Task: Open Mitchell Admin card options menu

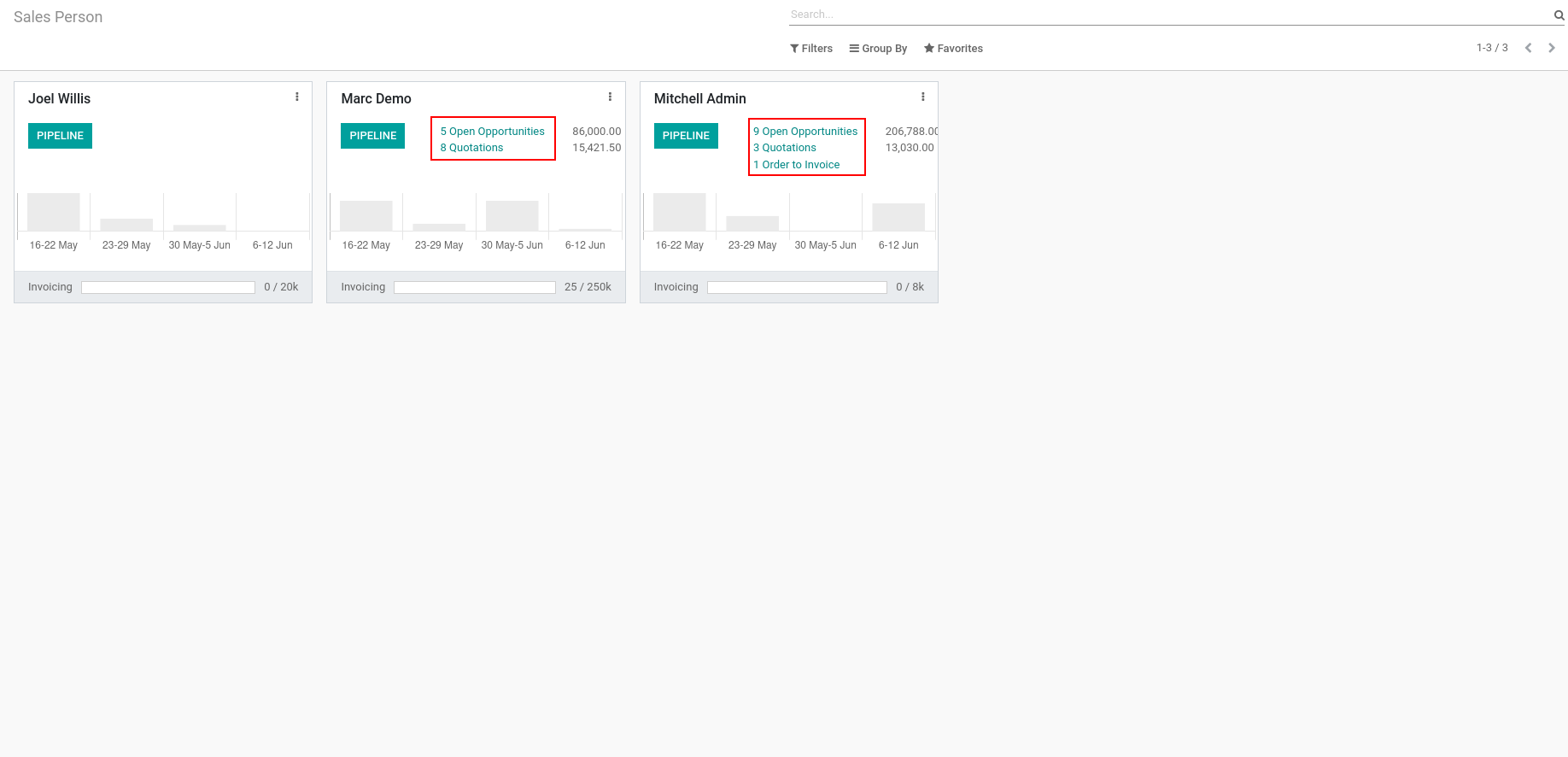Action: pyautogui.click(x=923, y=97)
